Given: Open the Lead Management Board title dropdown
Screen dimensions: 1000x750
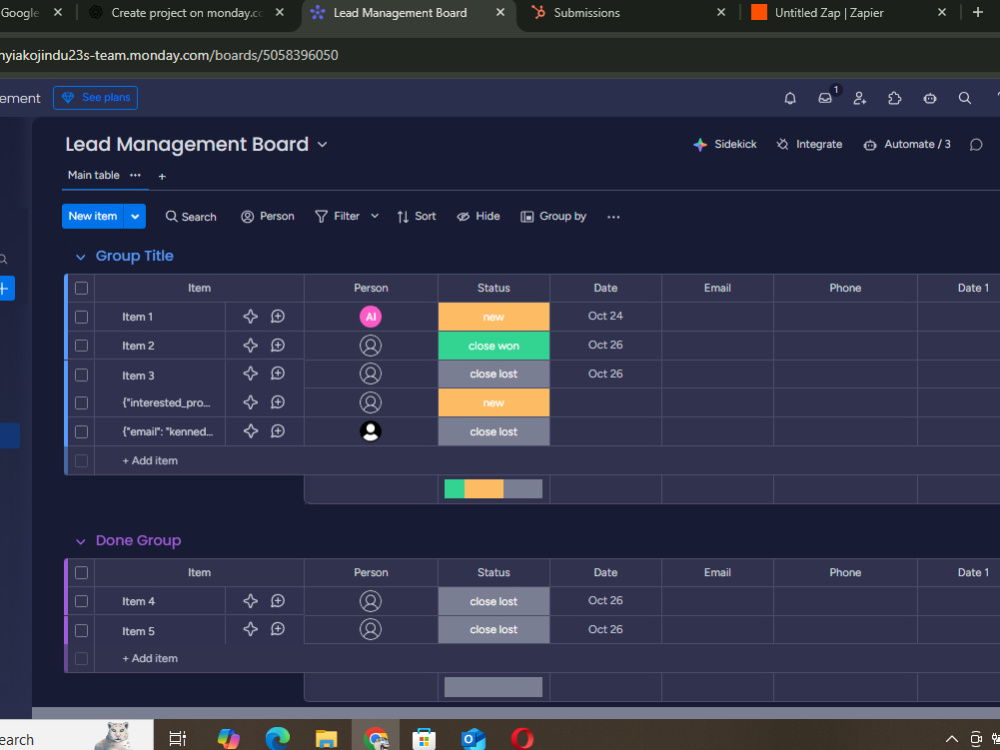Looking at the screenshot, I should click(x=323, y=145).
